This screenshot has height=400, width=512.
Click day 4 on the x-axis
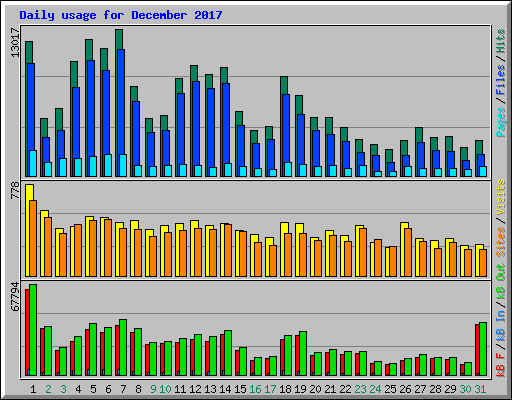tap(78, 389)
